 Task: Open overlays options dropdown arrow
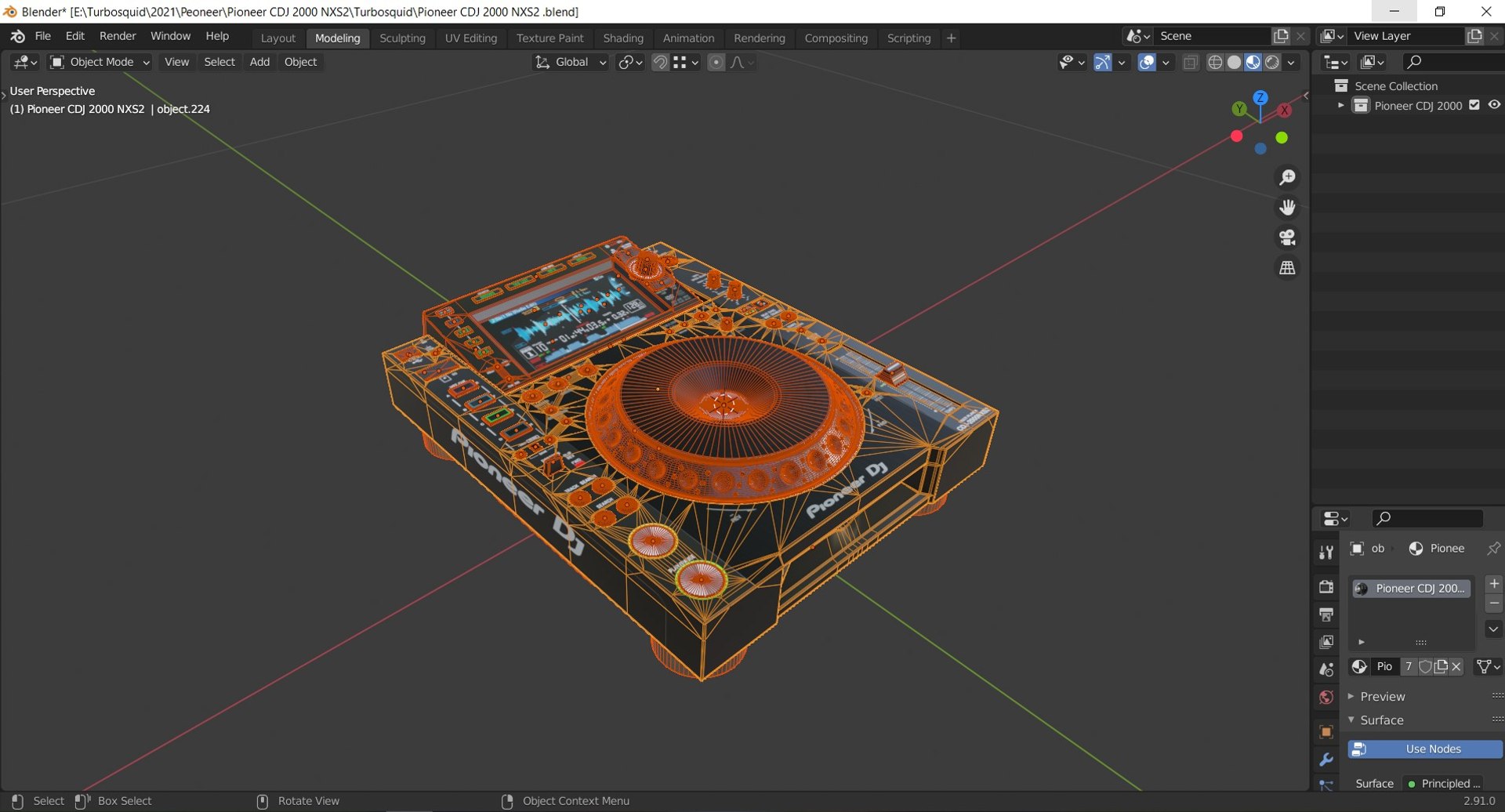(x=1166, y=62)
